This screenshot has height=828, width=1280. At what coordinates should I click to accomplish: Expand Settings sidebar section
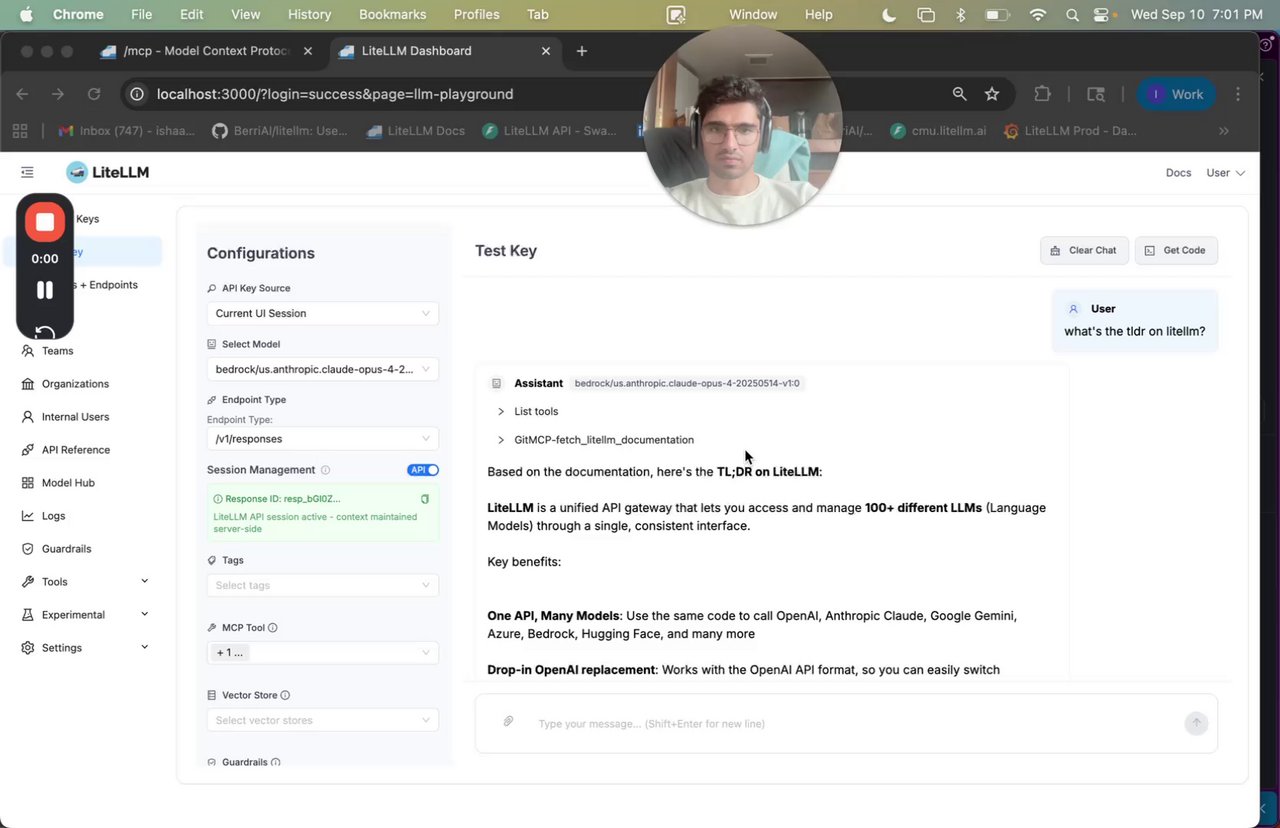pos(85,648)
